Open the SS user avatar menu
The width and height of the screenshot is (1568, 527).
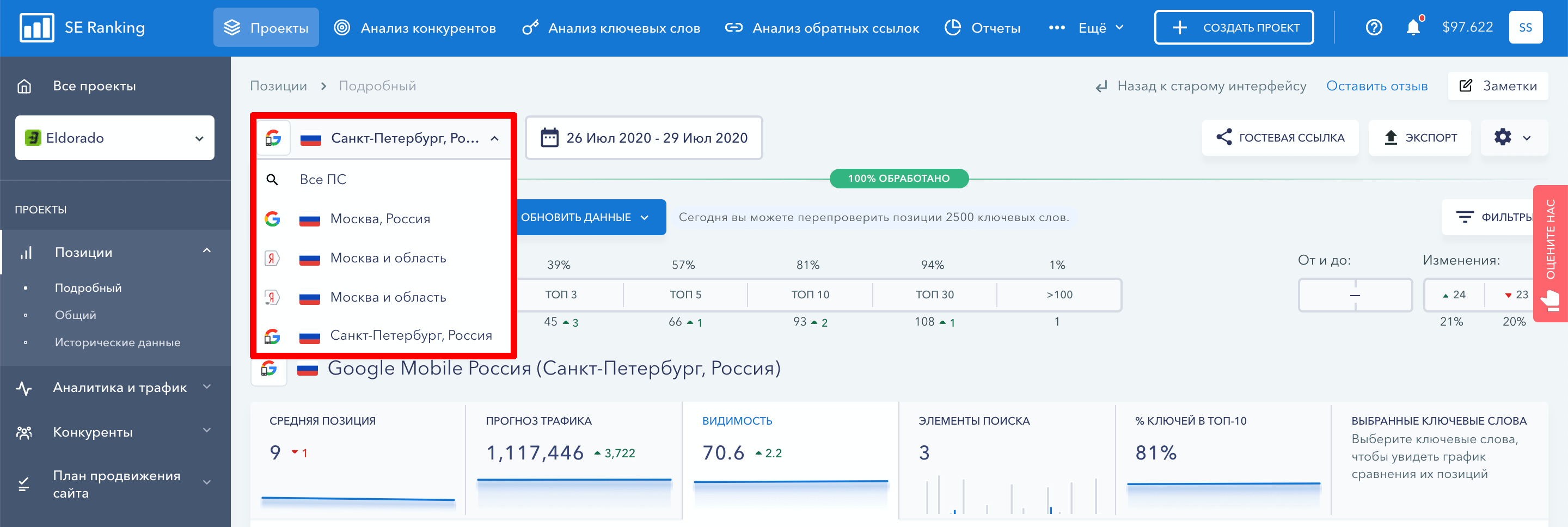pos(1526,27)
